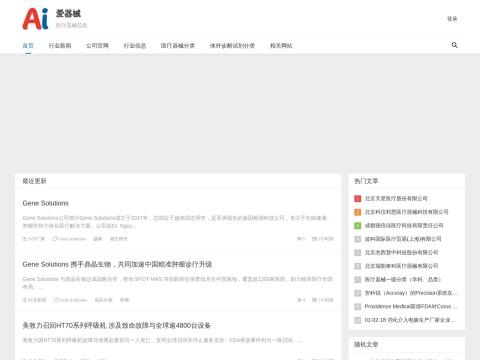Click rank 2 orange badge in 热门文章
The image size is (480, 360).
tap(358, 212)
